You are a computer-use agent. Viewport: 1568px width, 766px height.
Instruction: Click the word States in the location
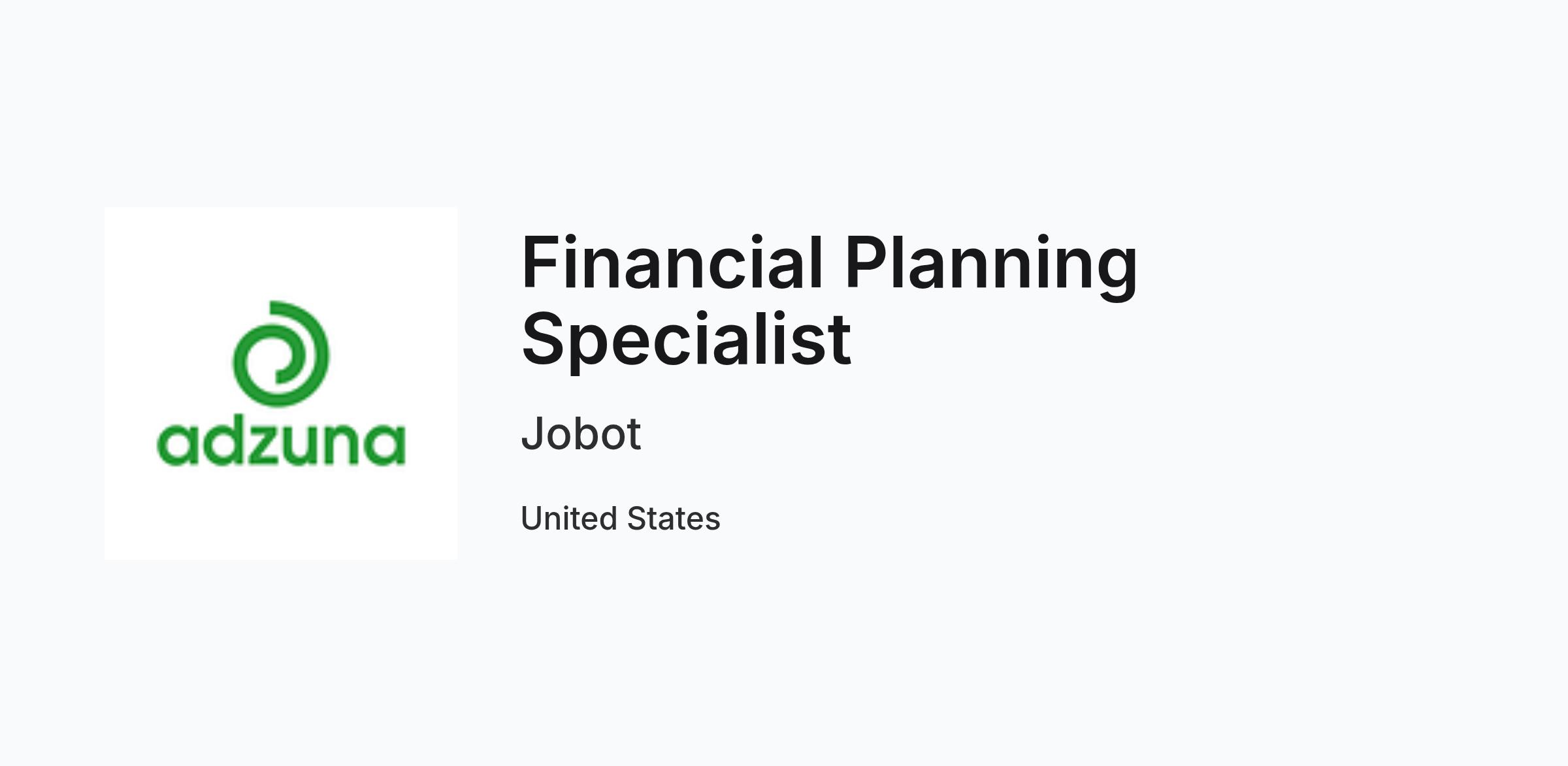(x=674, y=519)
